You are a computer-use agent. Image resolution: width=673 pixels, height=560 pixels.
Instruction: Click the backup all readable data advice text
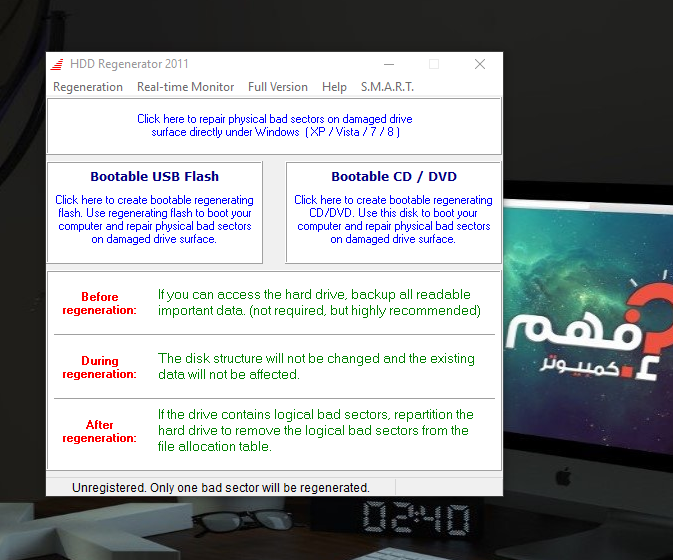point(319,302)
